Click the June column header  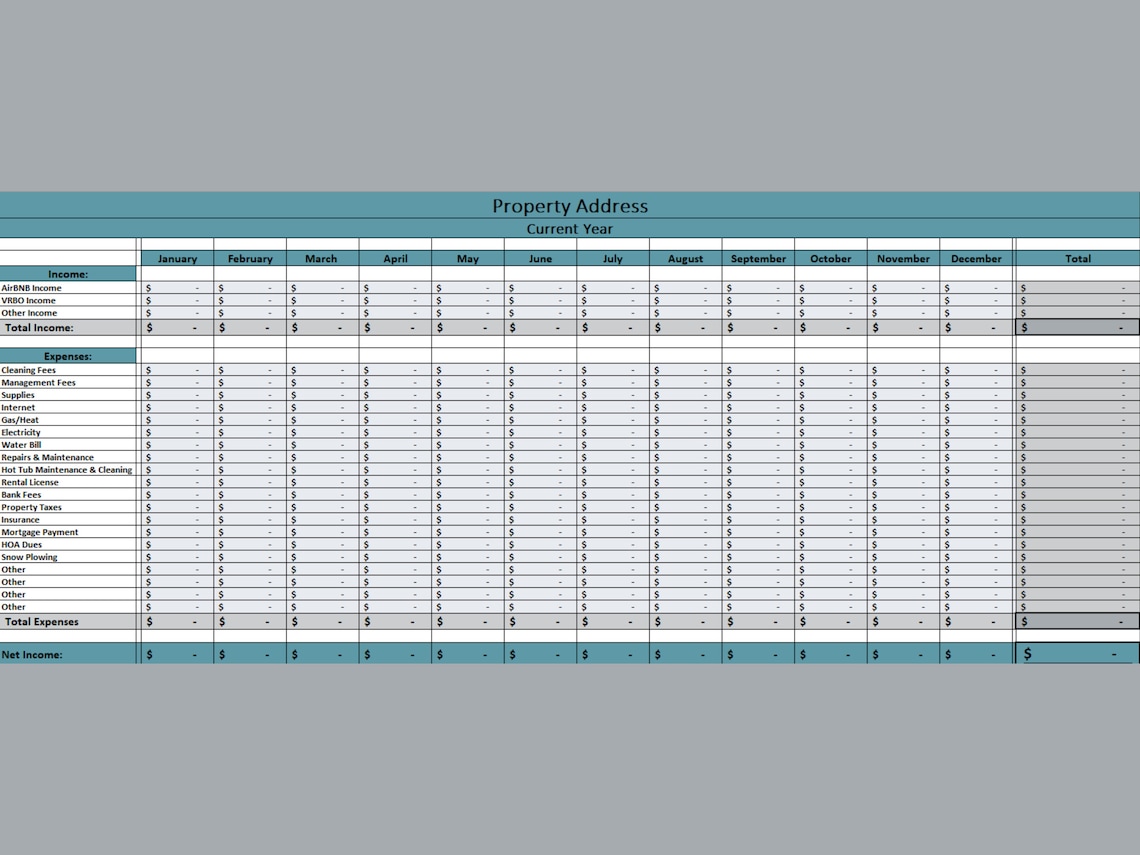tap(540, 258)
